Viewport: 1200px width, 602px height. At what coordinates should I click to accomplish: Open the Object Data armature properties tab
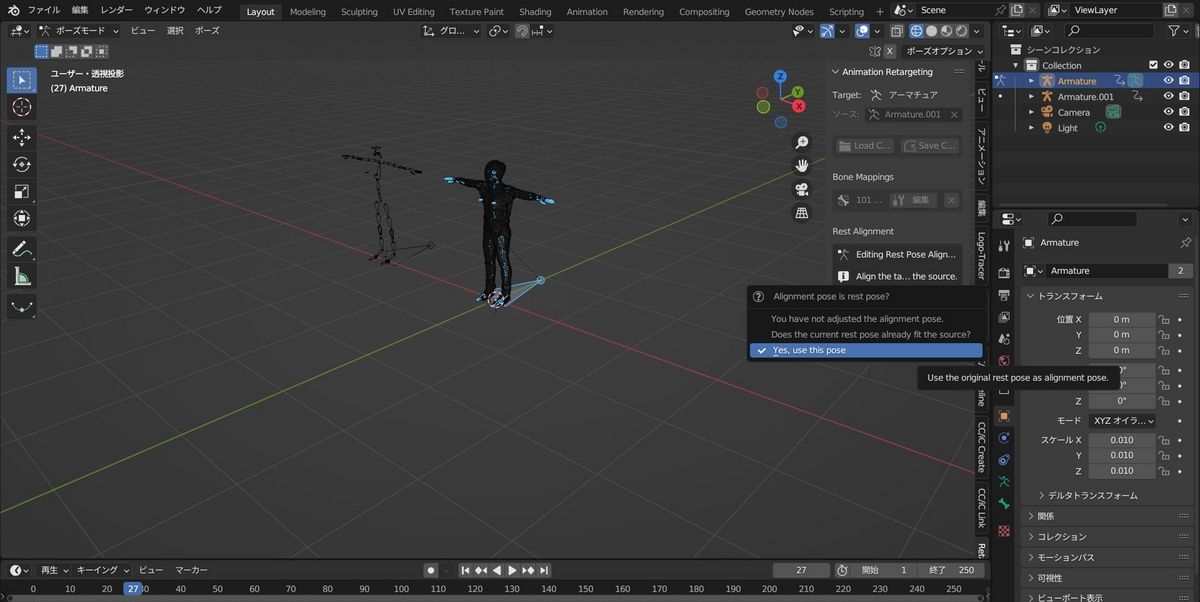click(x=1004, y=481)
